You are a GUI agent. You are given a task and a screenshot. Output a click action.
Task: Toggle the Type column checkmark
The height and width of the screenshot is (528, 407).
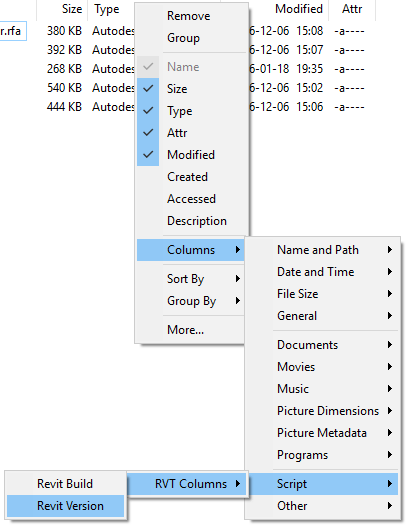[x=148, y=111]
